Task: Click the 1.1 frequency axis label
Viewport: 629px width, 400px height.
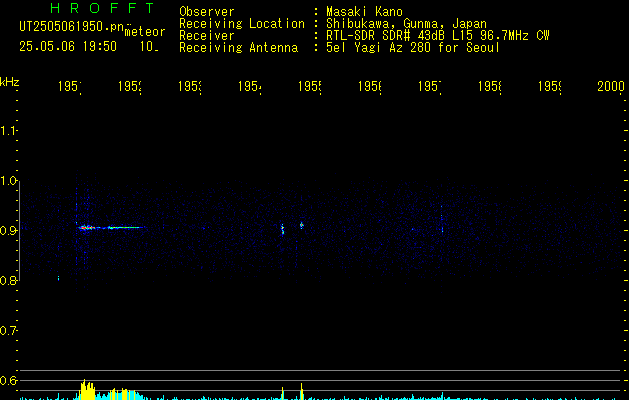Action: (8, 130)
